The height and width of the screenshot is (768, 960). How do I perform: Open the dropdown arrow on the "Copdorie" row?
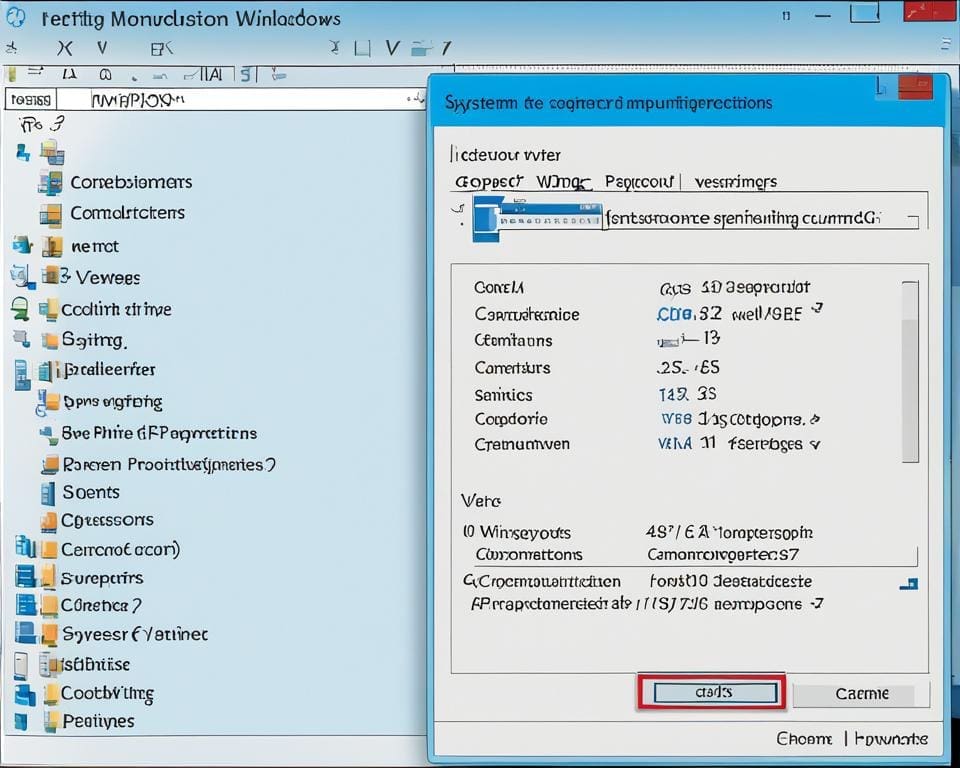[x=814, y=420]
